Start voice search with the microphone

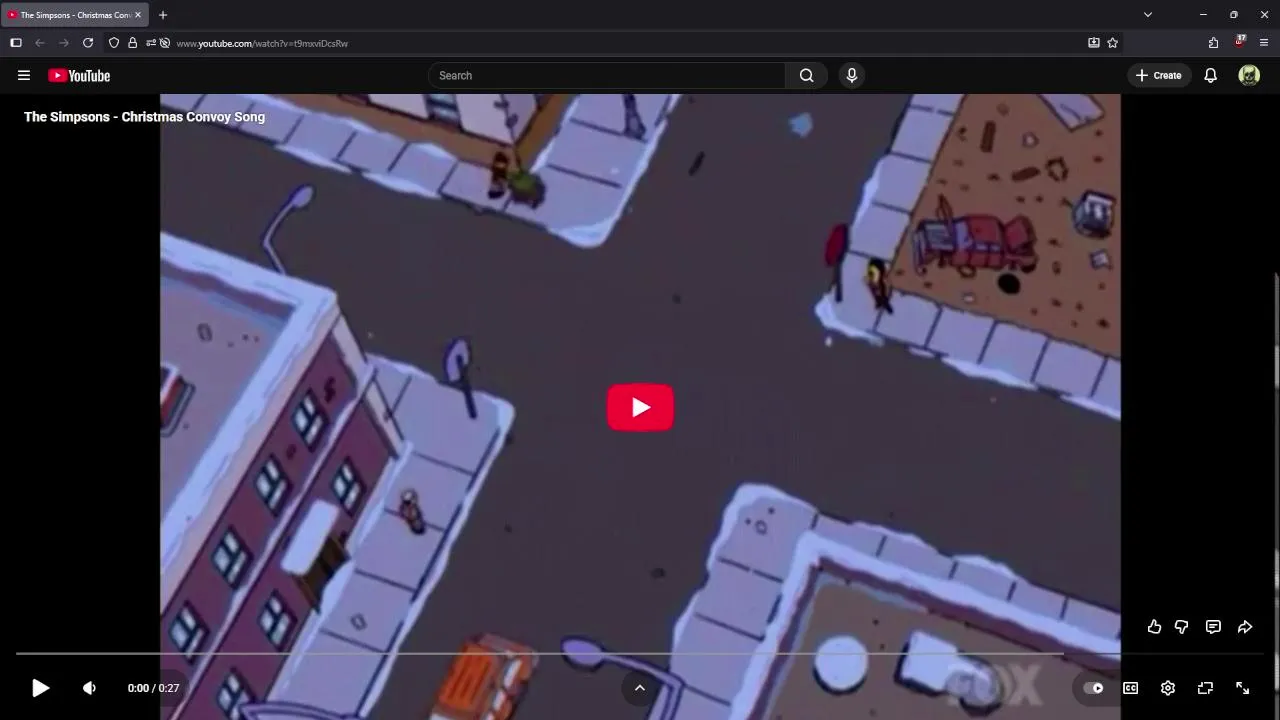pyautogui.click(x=852, y=75)
